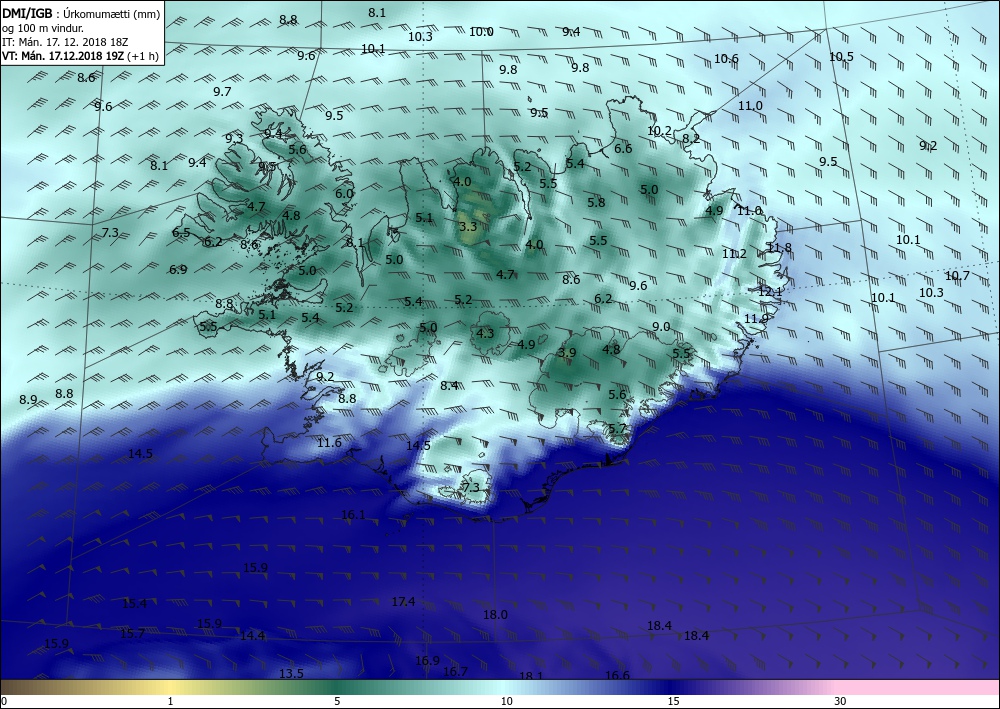The width and height of the screenshot is (1000, 709).
Task: Click the value 11.9 on the map
Action: pos(756,319)
